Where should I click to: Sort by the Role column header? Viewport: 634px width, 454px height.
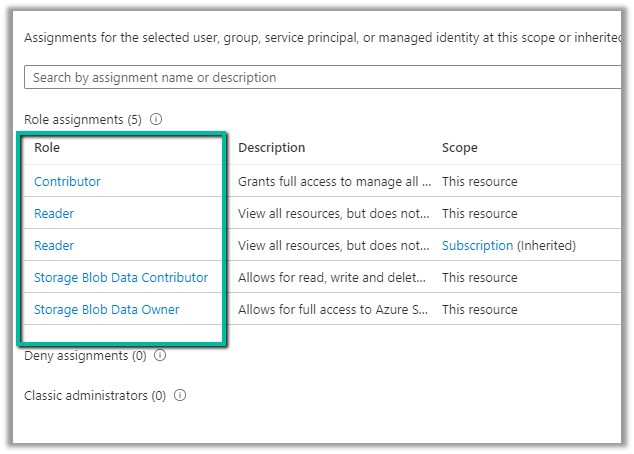pos(47,147)
